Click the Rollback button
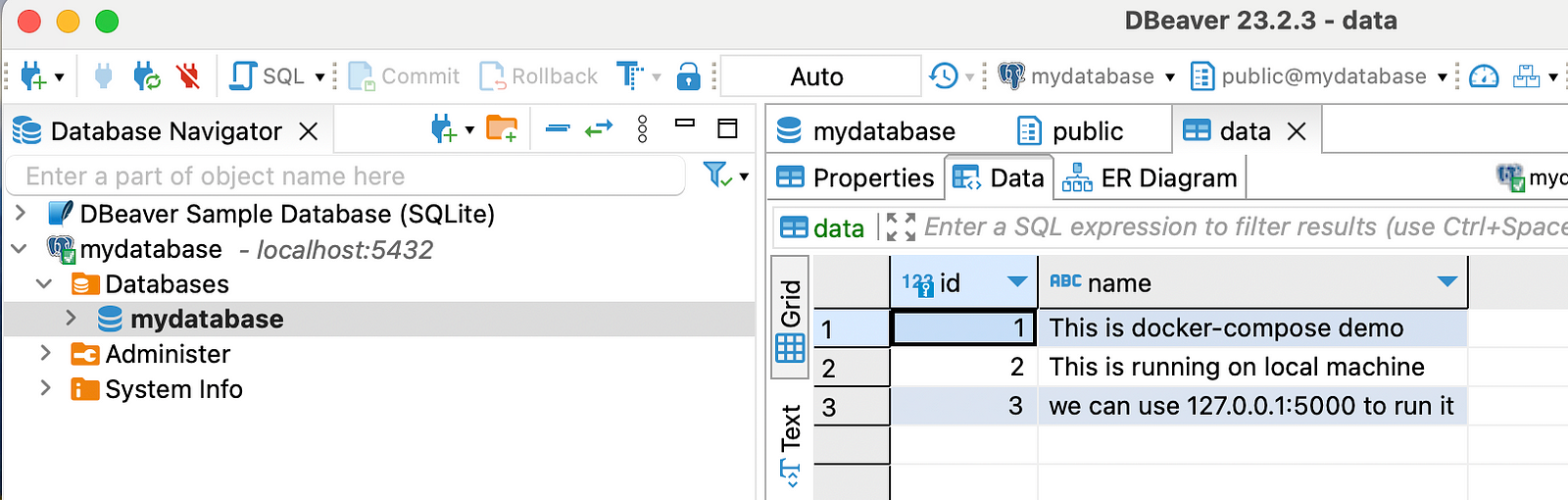This screenshot has height=500, width=1568. point(538,75)
